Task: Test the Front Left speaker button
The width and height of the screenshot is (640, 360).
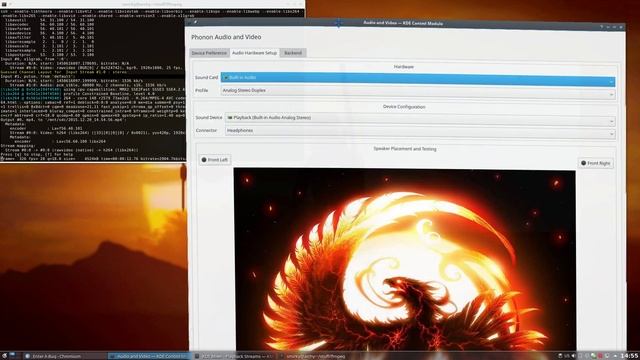Action: click(215, 160)
